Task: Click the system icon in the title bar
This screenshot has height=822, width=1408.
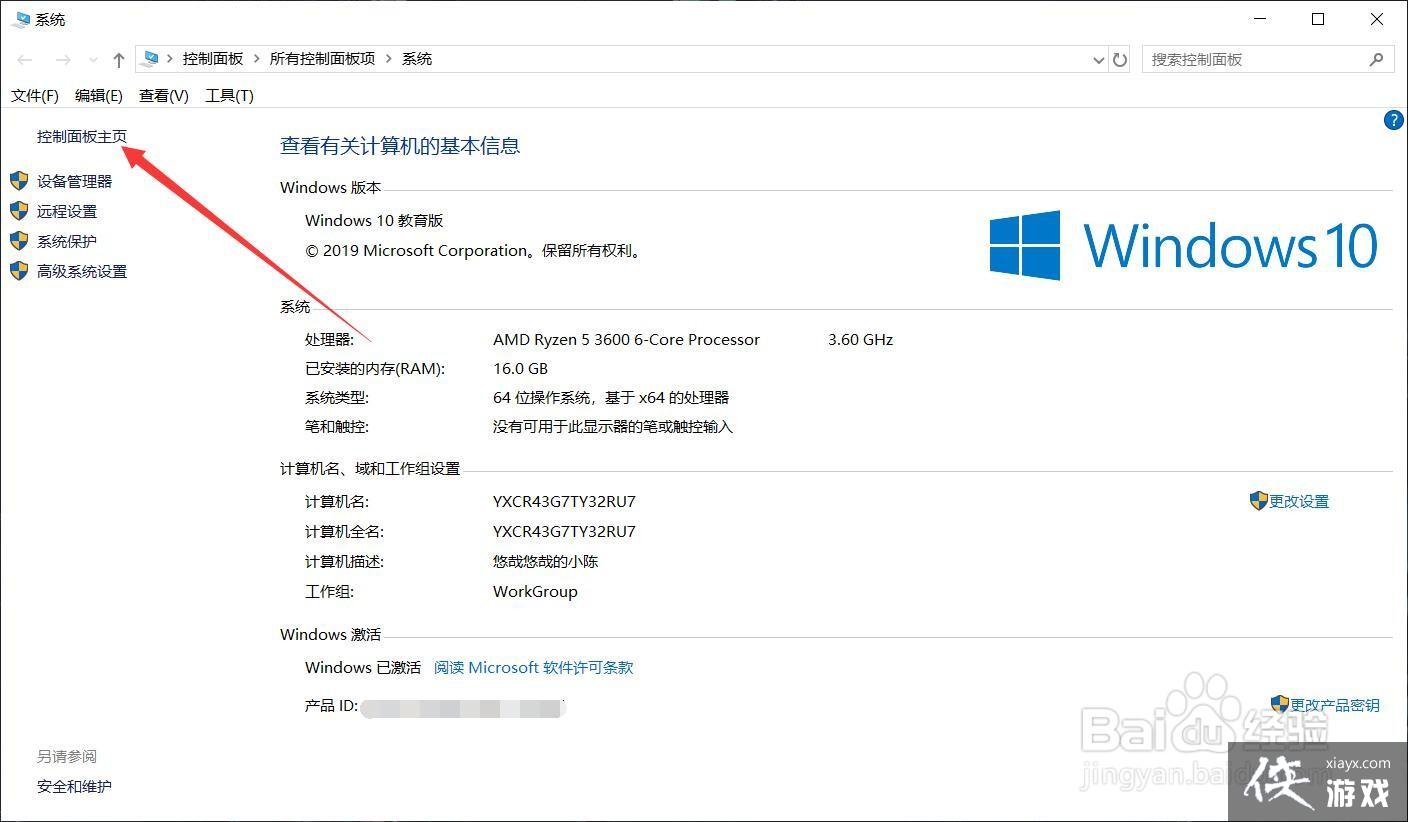Action: [20, 19]
